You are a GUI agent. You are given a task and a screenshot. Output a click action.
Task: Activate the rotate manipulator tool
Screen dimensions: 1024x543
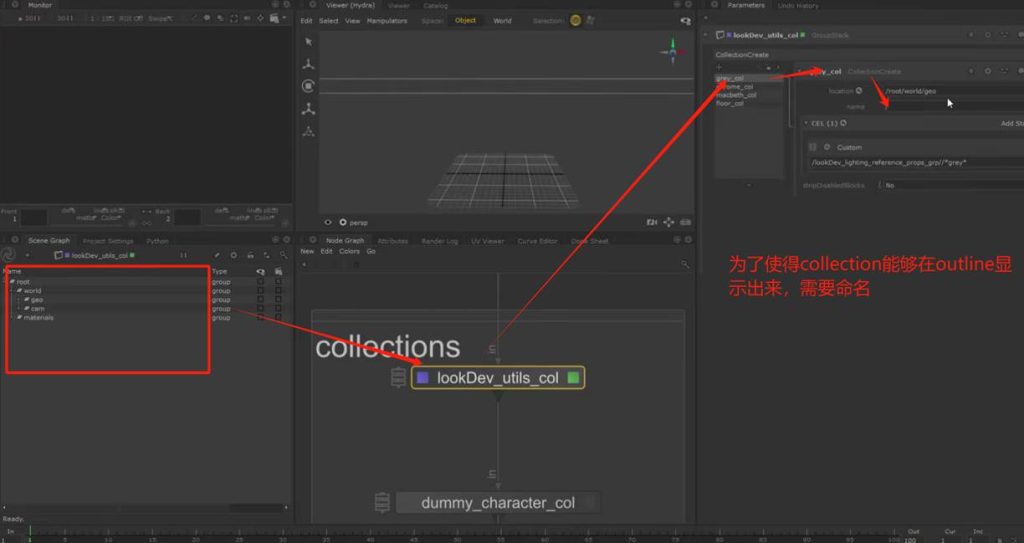click(308, 86)
